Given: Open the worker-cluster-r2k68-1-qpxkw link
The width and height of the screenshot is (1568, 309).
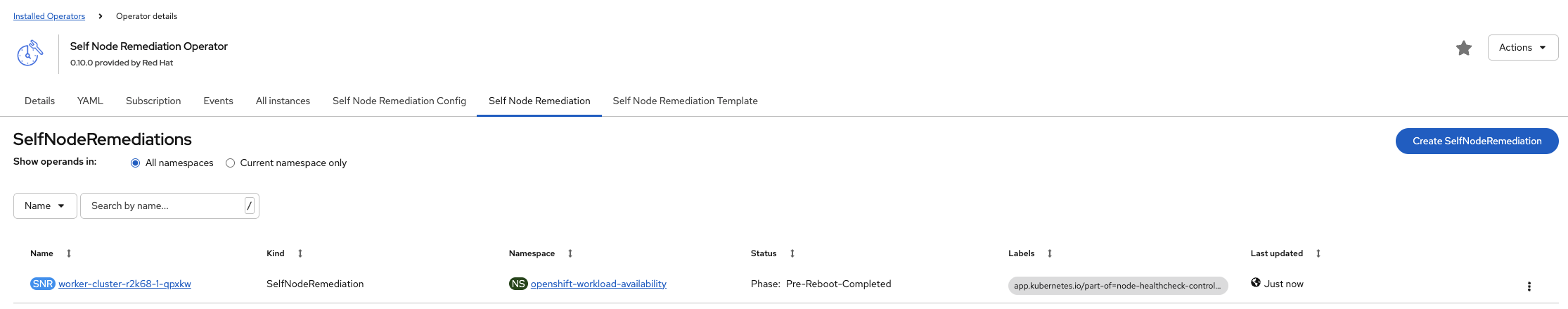Looking at the screenshot, I should (124, 284).
